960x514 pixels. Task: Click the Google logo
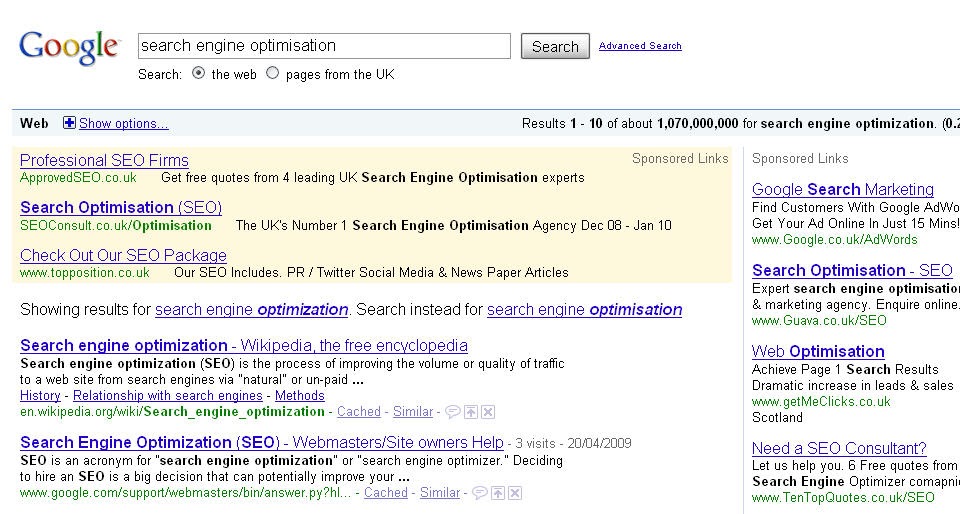click(x=69, y=48)
